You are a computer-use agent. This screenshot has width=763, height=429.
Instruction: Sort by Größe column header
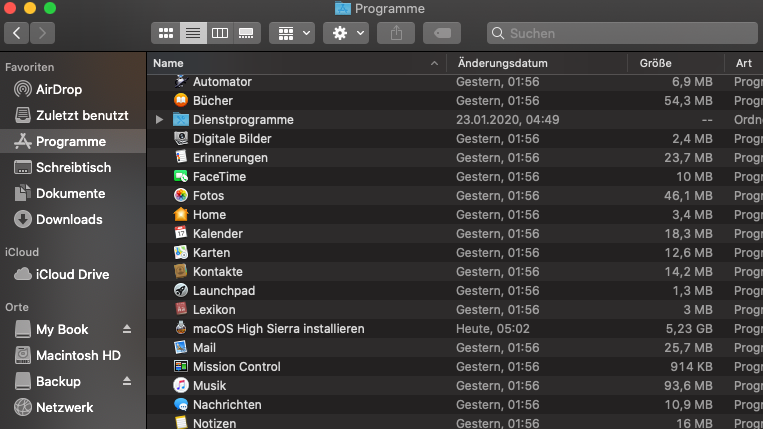pyautogui.click(x=656, y=63)
